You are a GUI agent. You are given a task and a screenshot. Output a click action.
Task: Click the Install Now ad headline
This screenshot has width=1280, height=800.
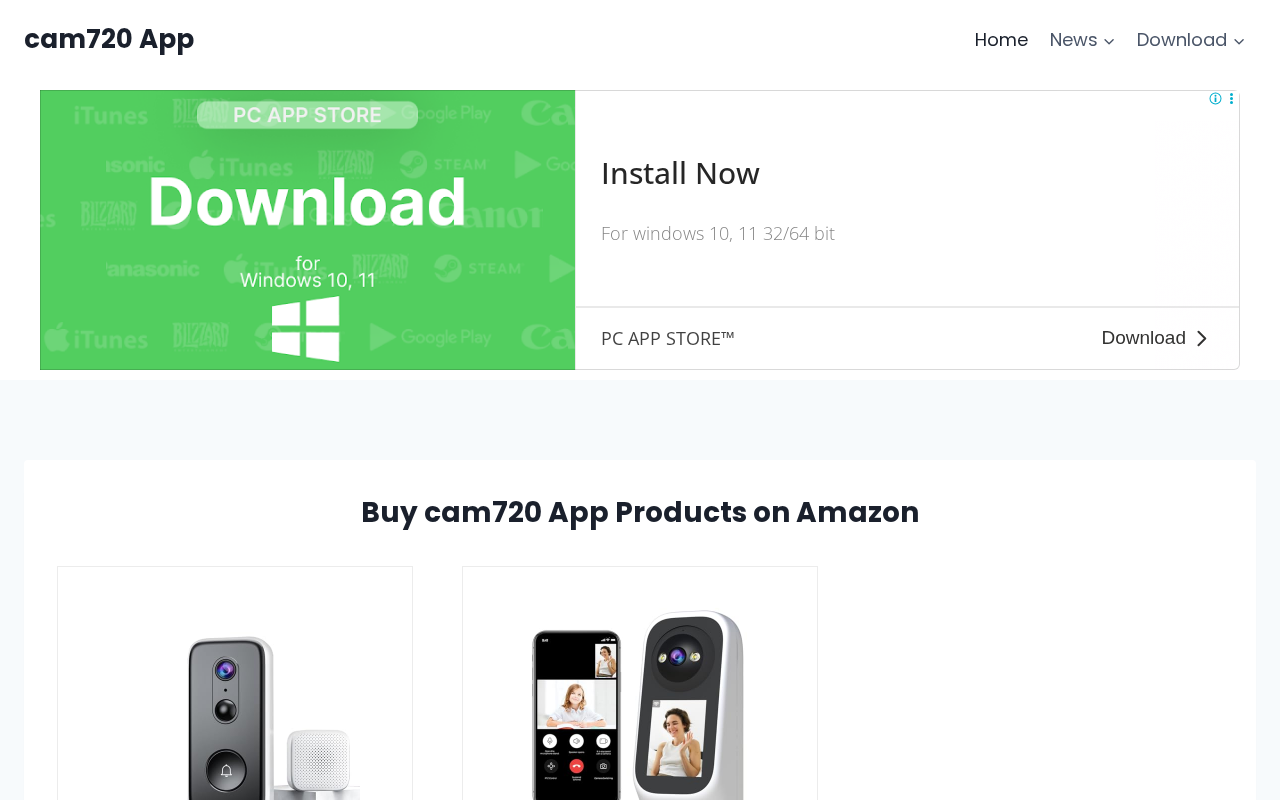click(680, 173)
